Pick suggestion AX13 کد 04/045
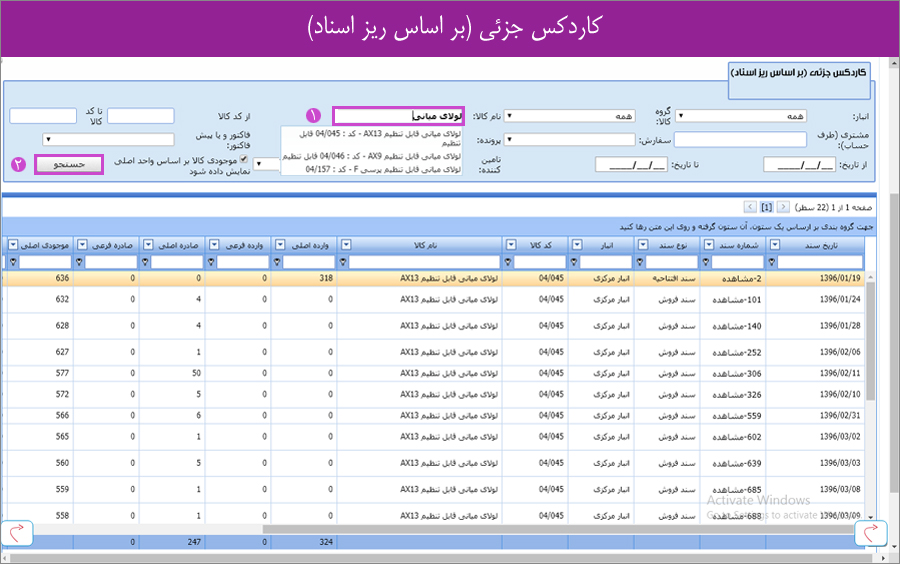The height and width of the screenshot is (564, 900). pyautogui.click(x=379, y=138)
